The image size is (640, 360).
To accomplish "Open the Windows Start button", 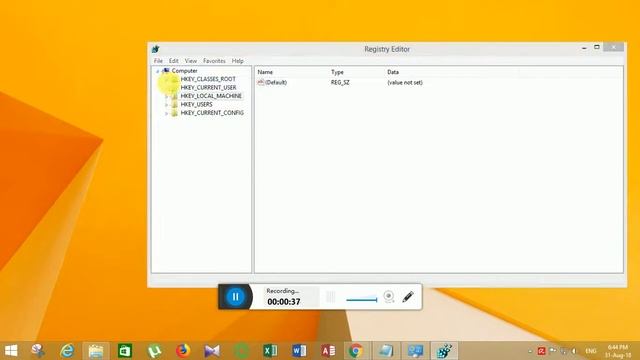I will coord(11,351).
